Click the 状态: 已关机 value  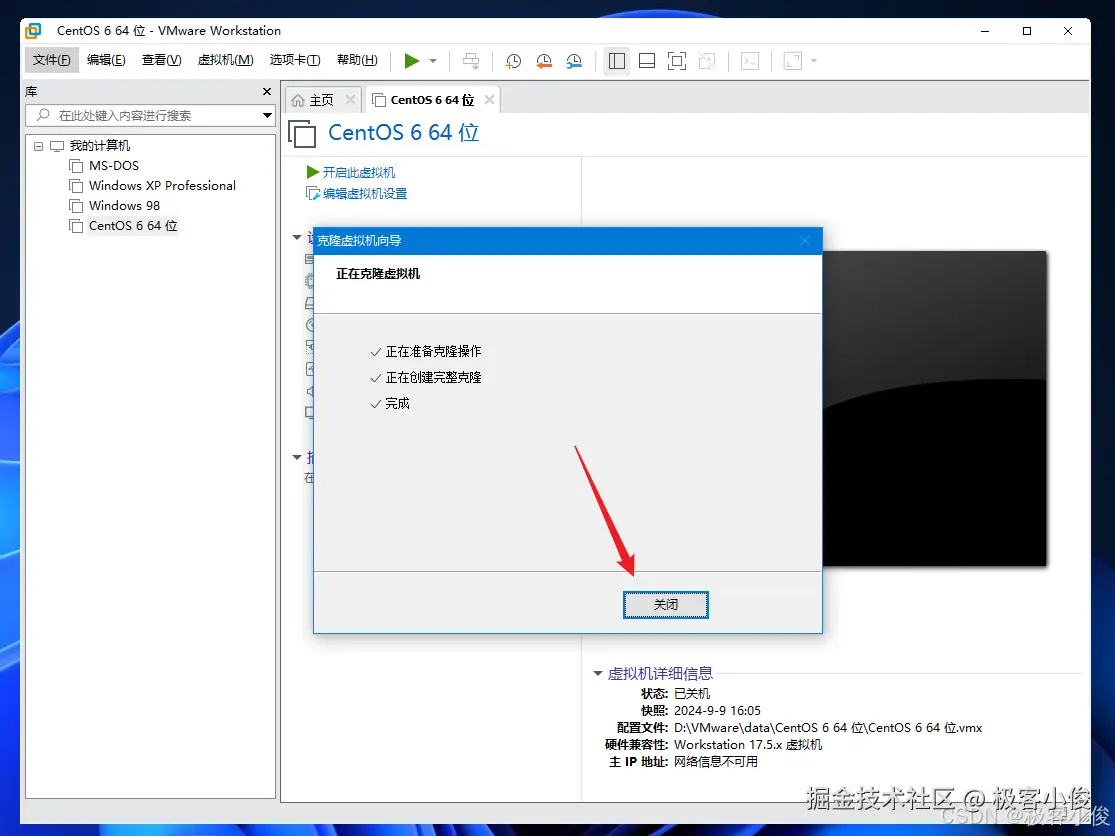pyautogui.click(x=692, y=693)
